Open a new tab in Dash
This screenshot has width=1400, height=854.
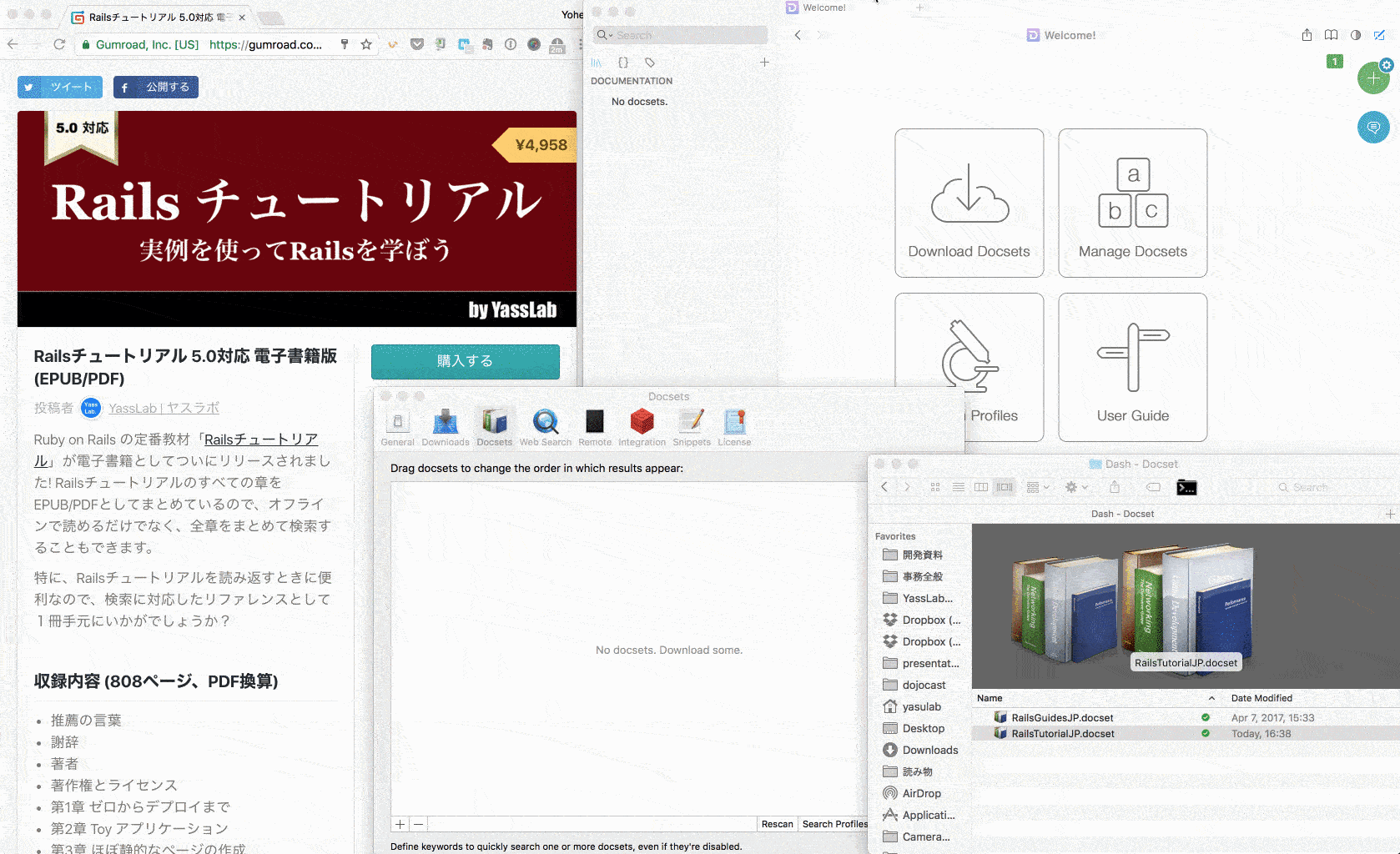pyautogui.click(x=919, y=8)
